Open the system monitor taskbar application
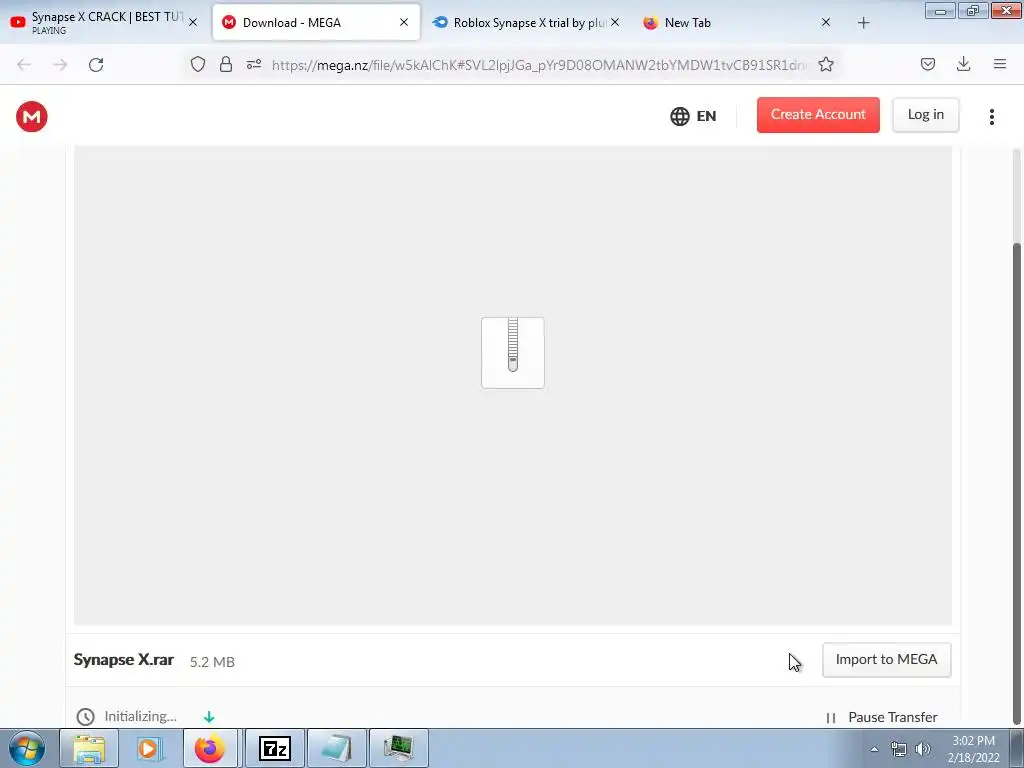The height and width of the screenshot is (768, 1024). click(398, 748)
